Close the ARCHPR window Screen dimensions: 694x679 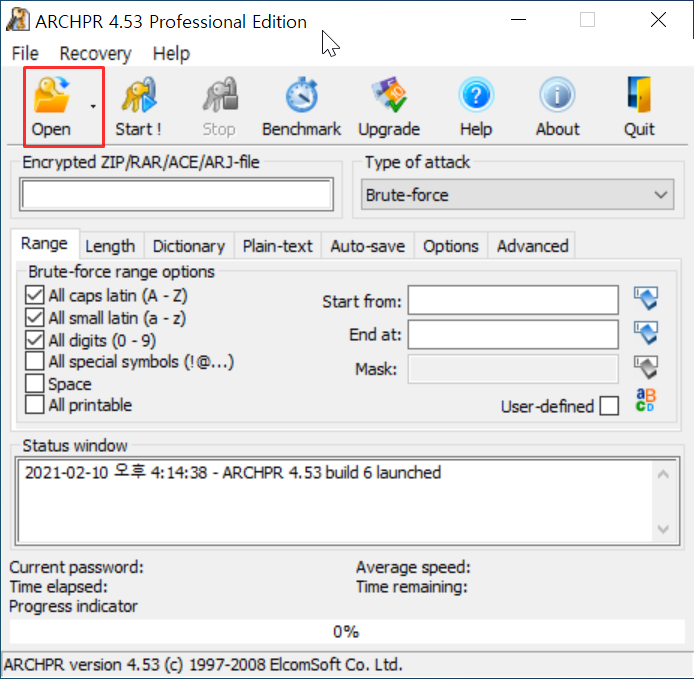pos(659,20)
